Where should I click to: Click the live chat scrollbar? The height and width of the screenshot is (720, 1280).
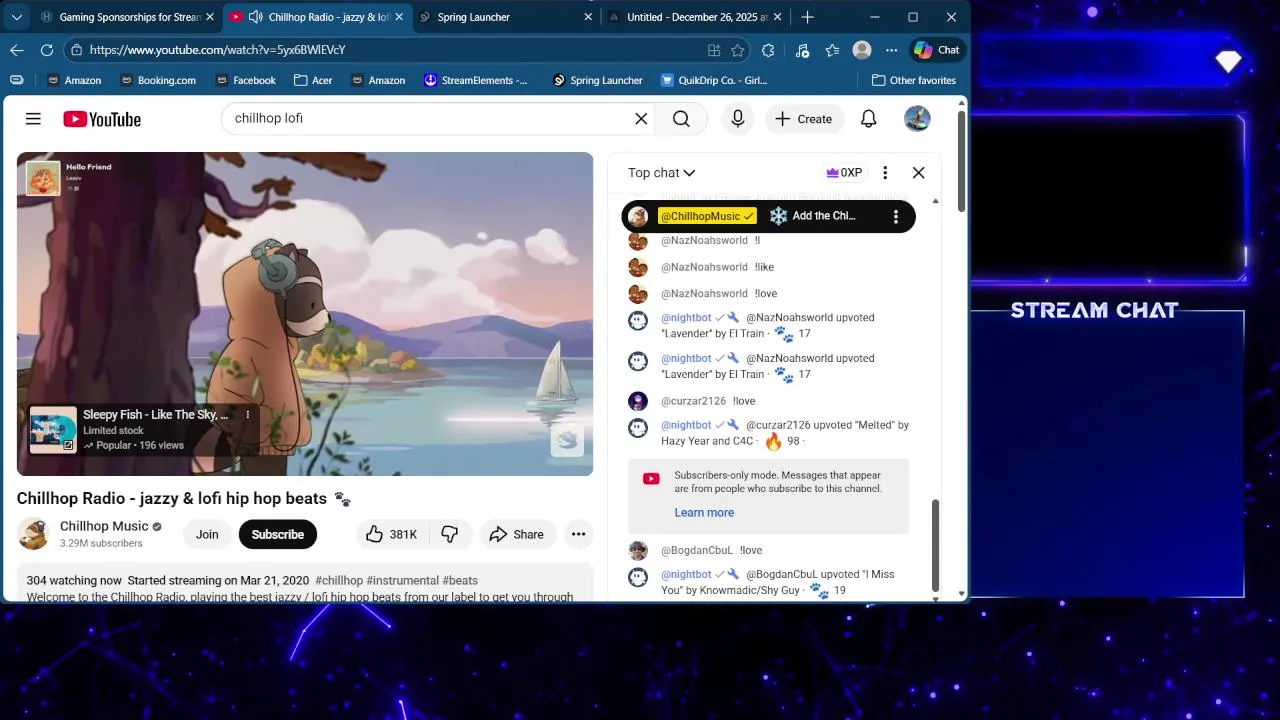pyautogui.click(x=936, y=545)
